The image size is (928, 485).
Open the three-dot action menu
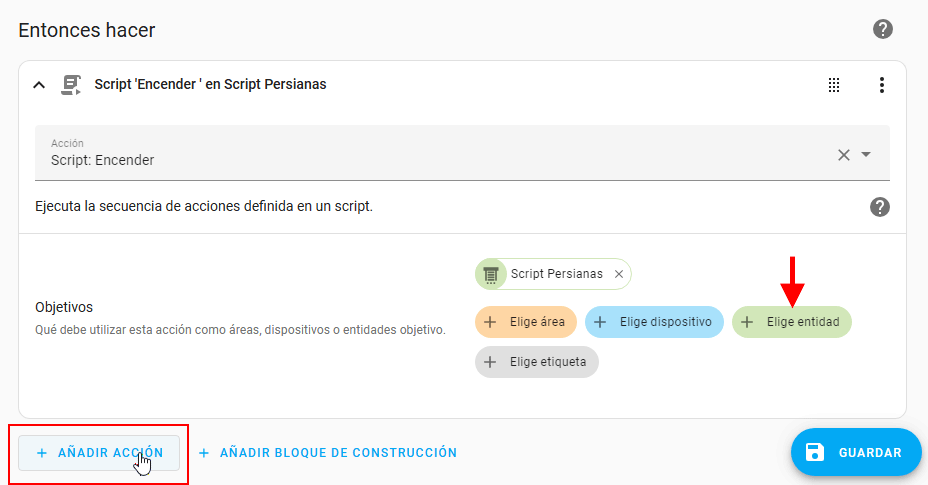click(x=881, y=85)
